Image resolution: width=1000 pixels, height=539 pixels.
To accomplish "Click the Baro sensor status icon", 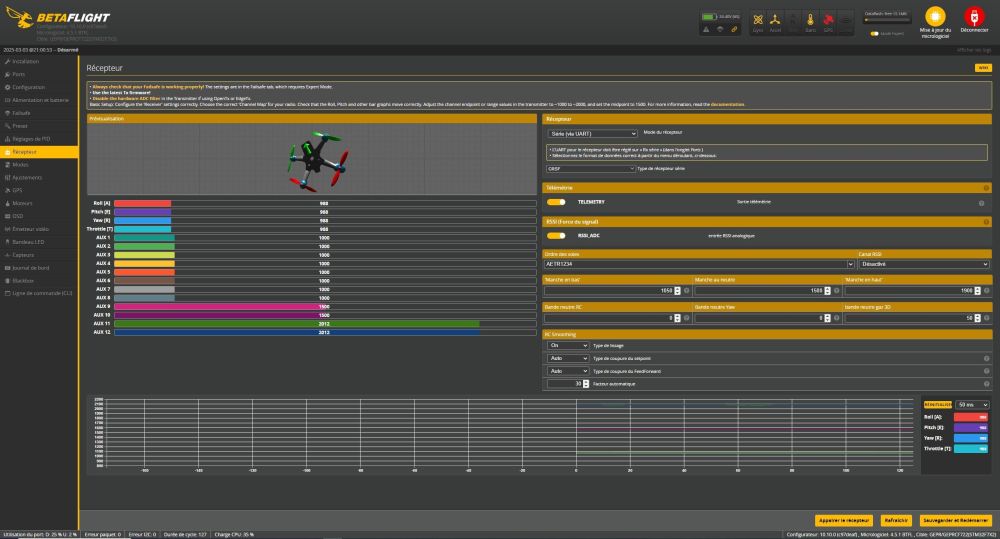I will (x=808, y=20).
